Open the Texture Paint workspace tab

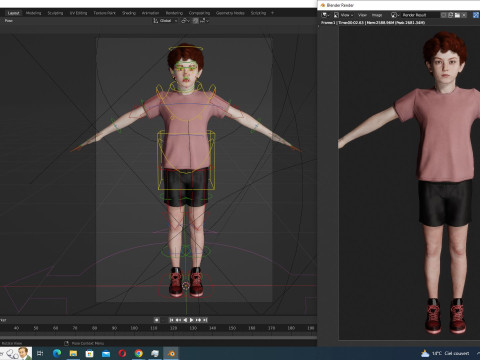tap(104, 13)
